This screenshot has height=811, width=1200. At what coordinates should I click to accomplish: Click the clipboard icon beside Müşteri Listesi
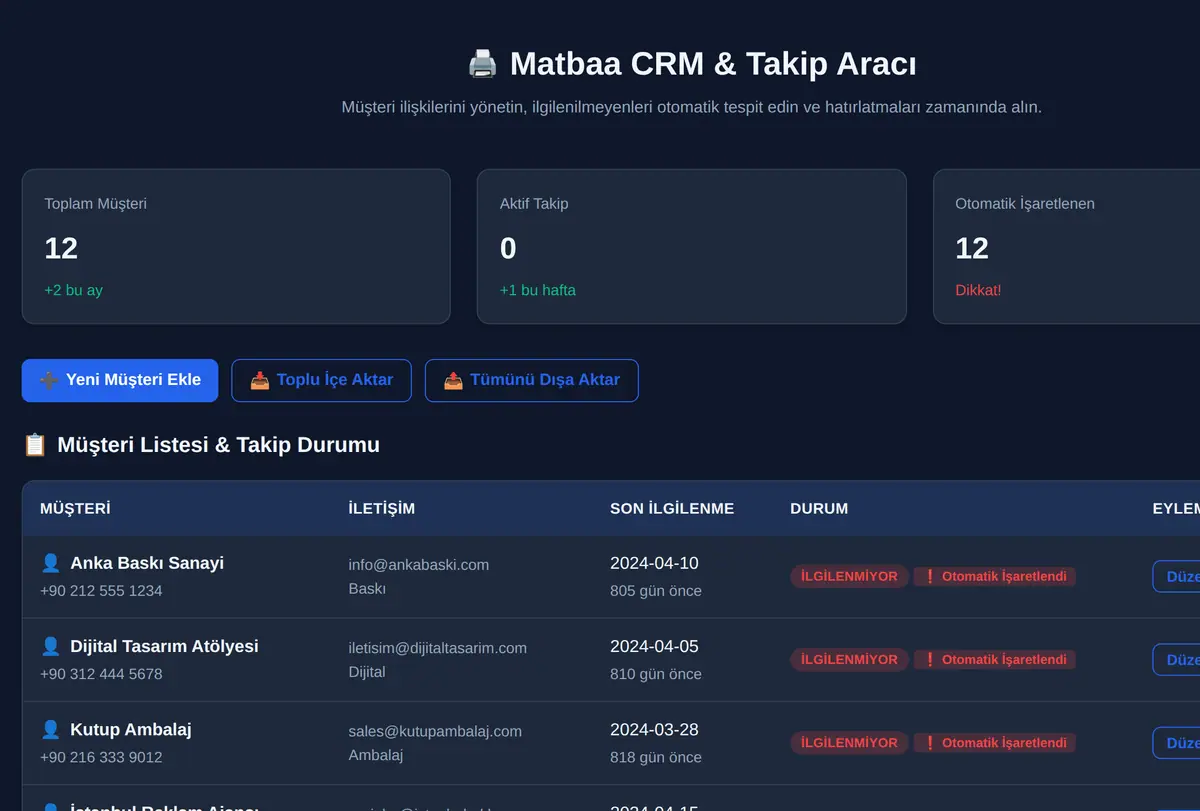35,444
